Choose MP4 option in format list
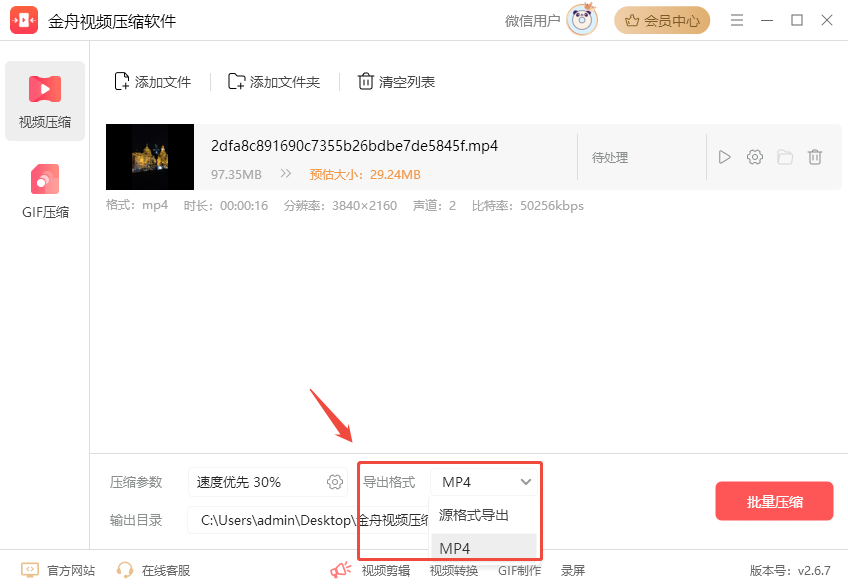The height and width of the screenshot is (588, 848). coord(484,548)
